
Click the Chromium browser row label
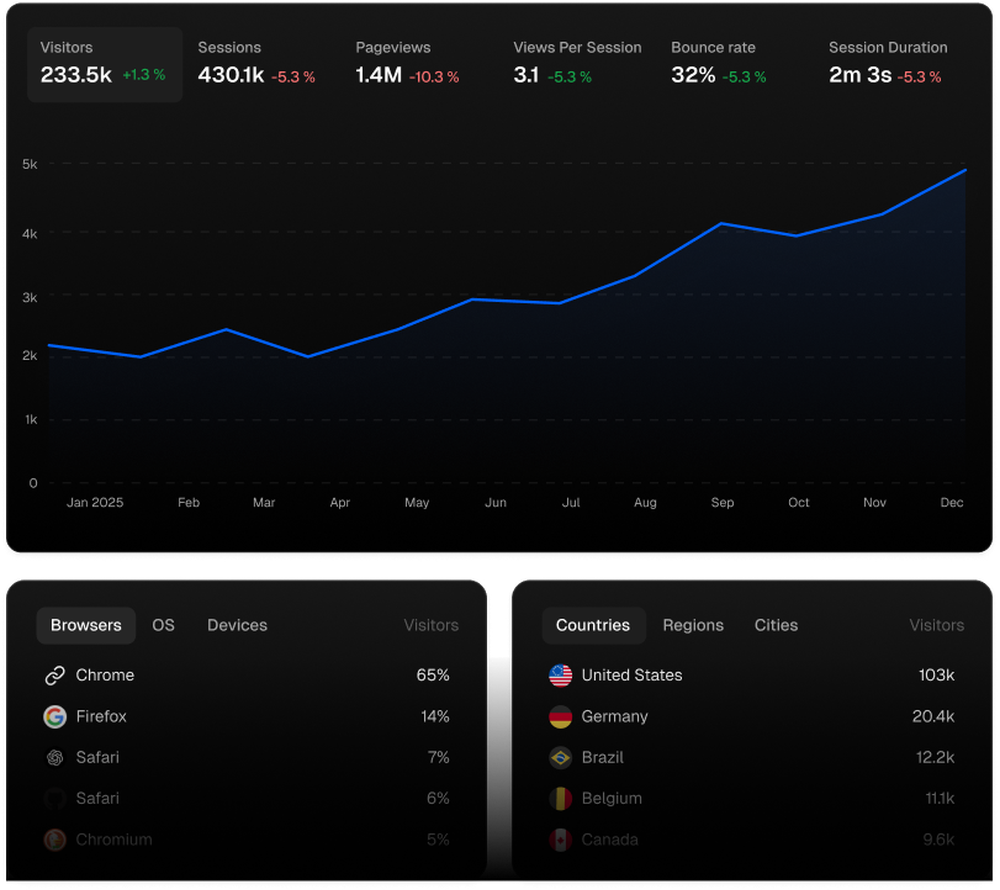coord(114,840)
